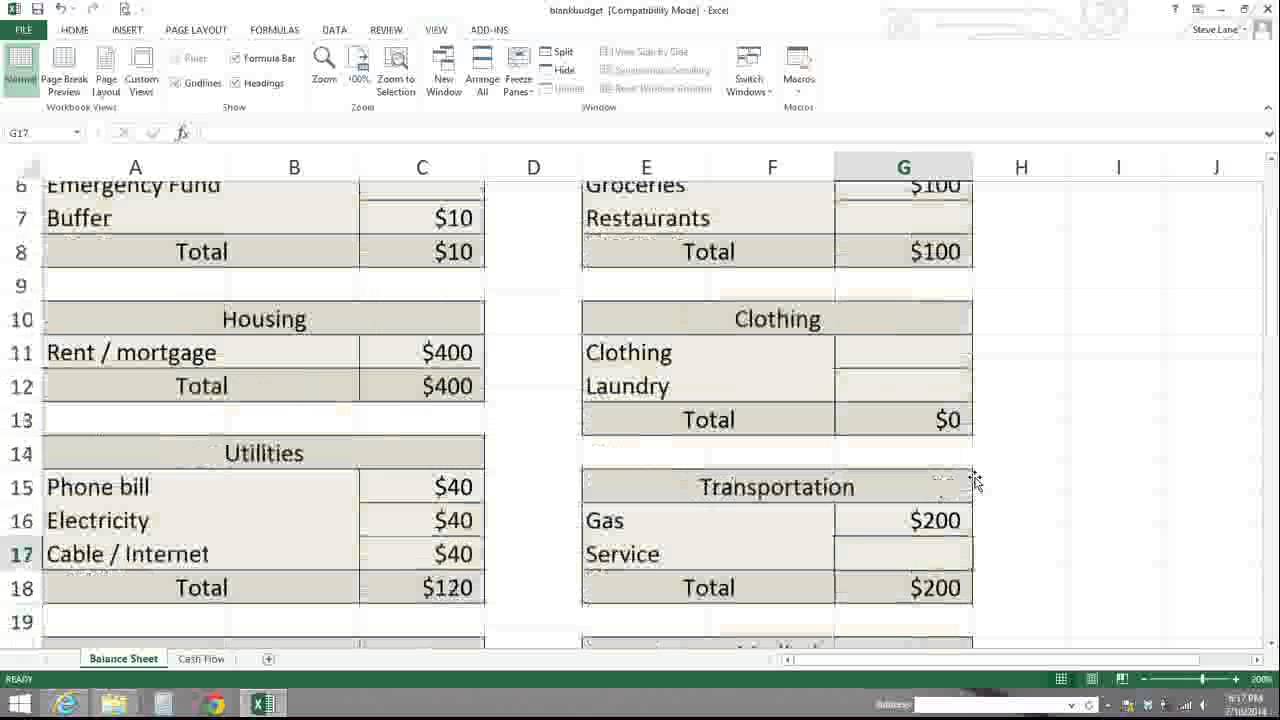Screen dimensions: 1280x720
Task: Switch to the REVIEW tab
Action: tap(386, 30)
